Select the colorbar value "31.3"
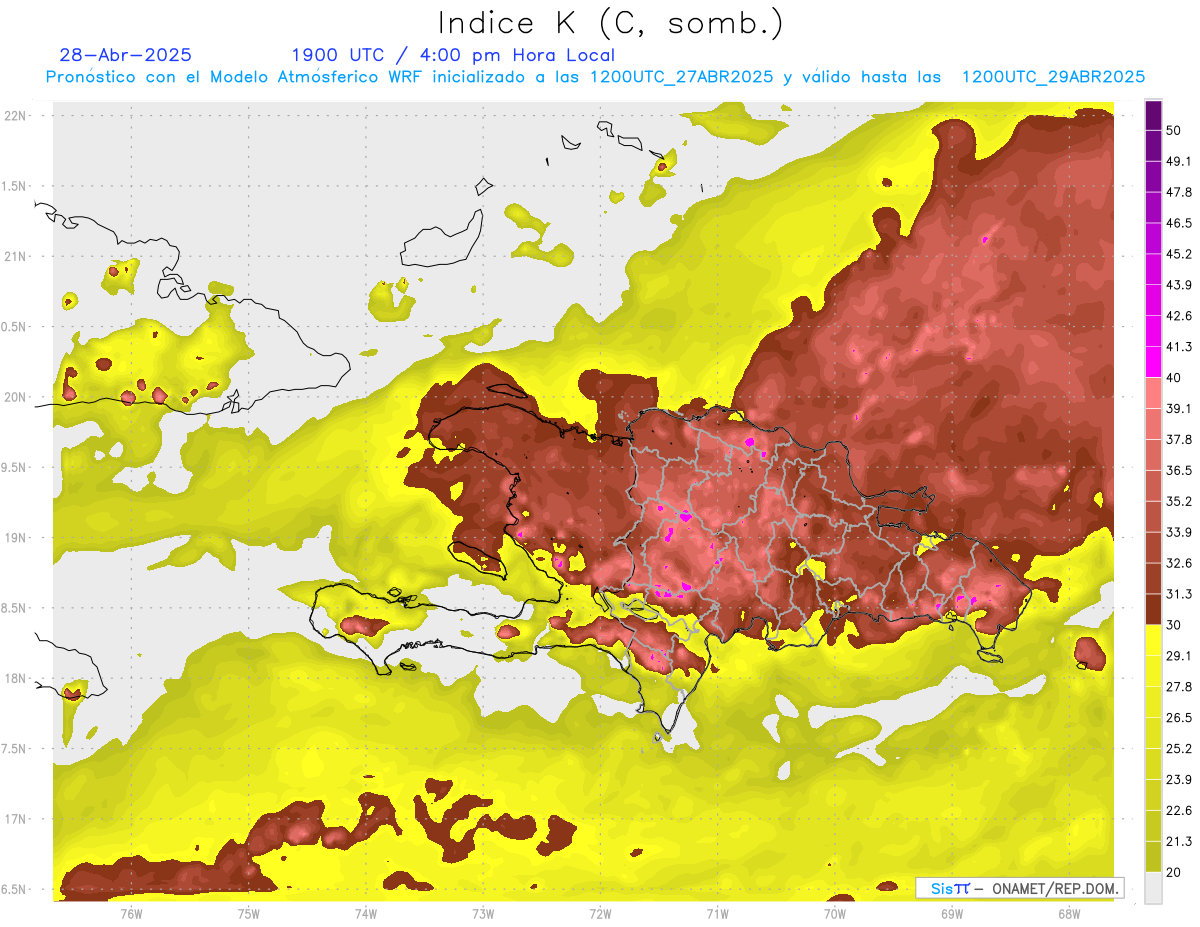 point(1179,594)
